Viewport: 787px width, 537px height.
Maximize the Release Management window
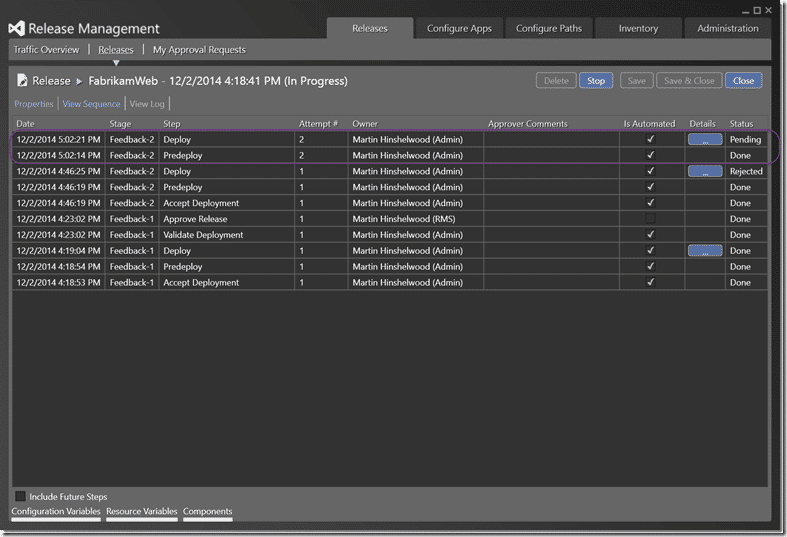tap(757, 10)
